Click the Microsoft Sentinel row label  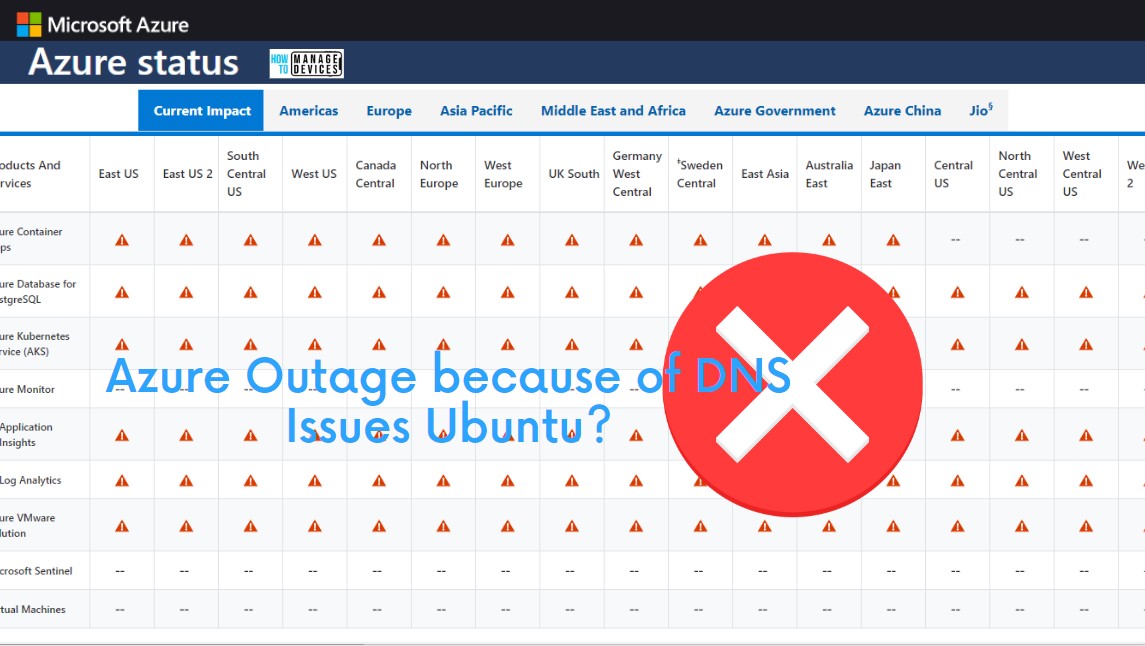[37, 571]
